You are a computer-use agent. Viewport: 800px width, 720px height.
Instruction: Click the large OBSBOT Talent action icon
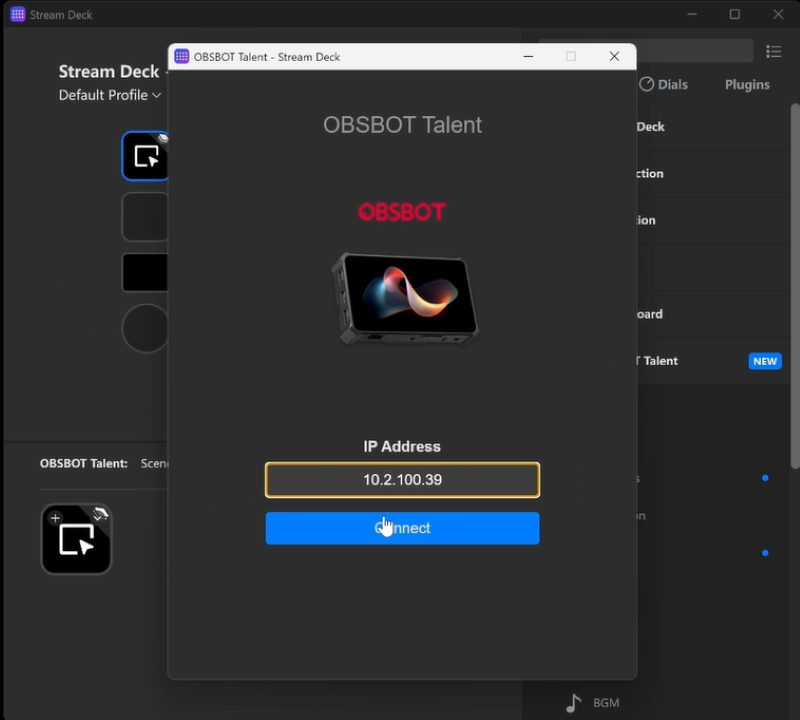tap(77, 539)
